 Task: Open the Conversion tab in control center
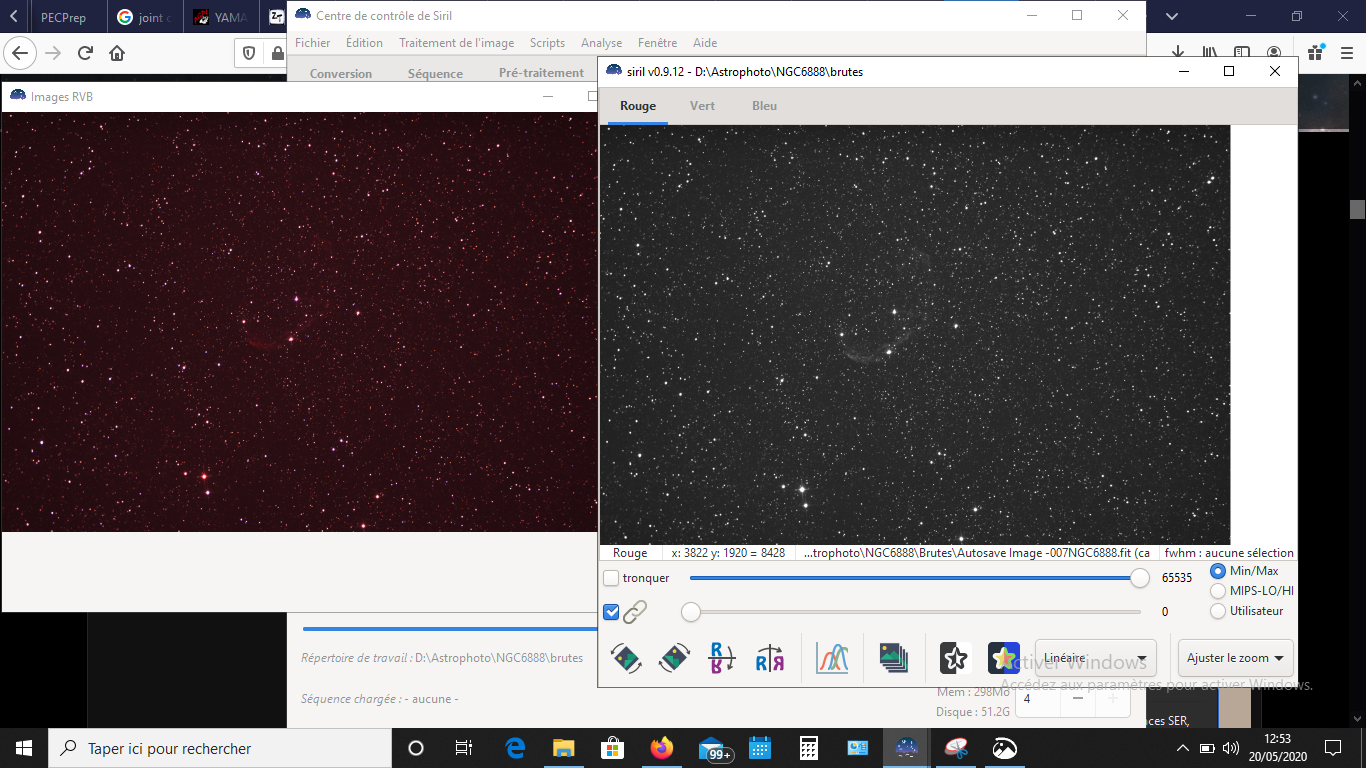point(341,73)
